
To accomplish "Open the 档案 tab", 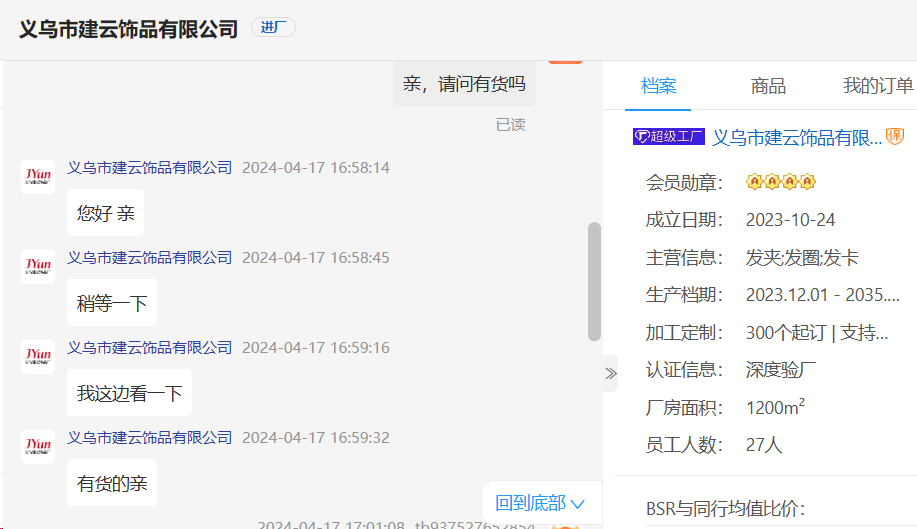I will click(658, 86).
